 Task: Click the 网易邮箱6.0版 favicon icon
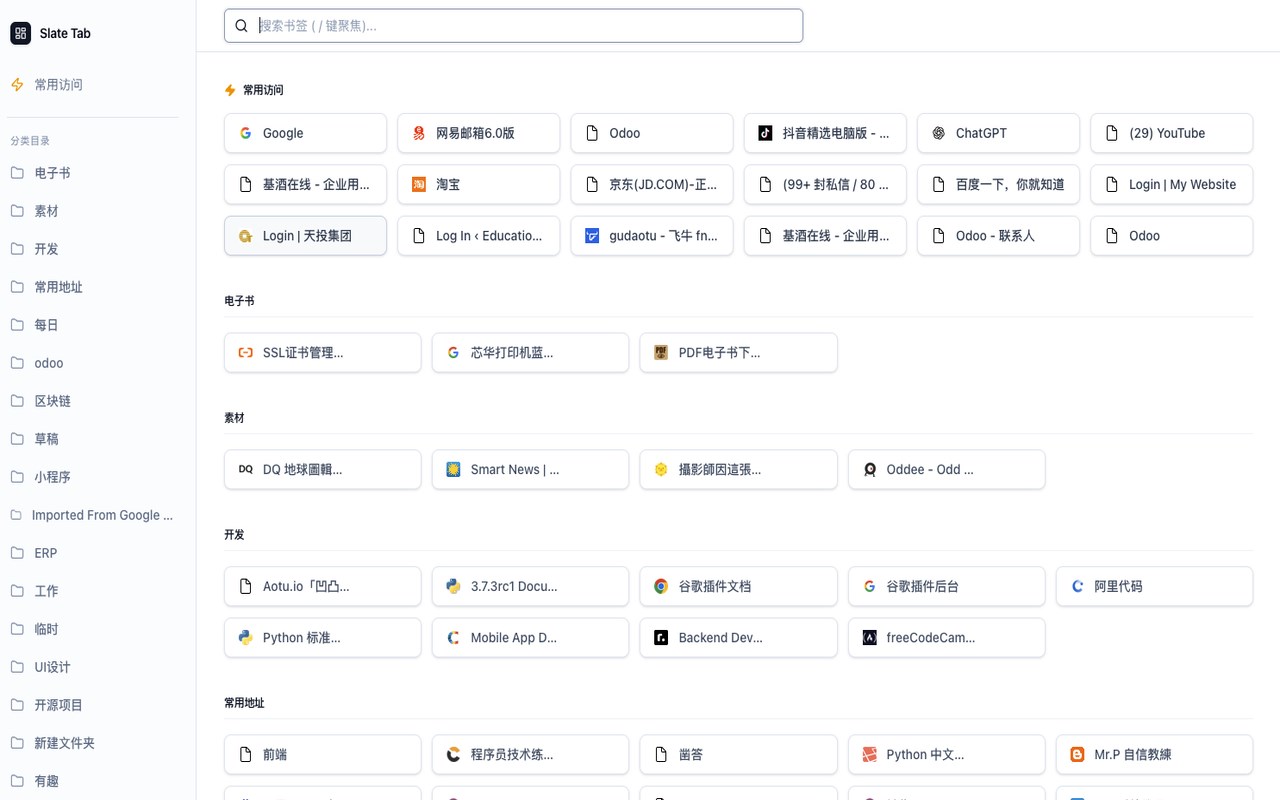click(419, 133)
